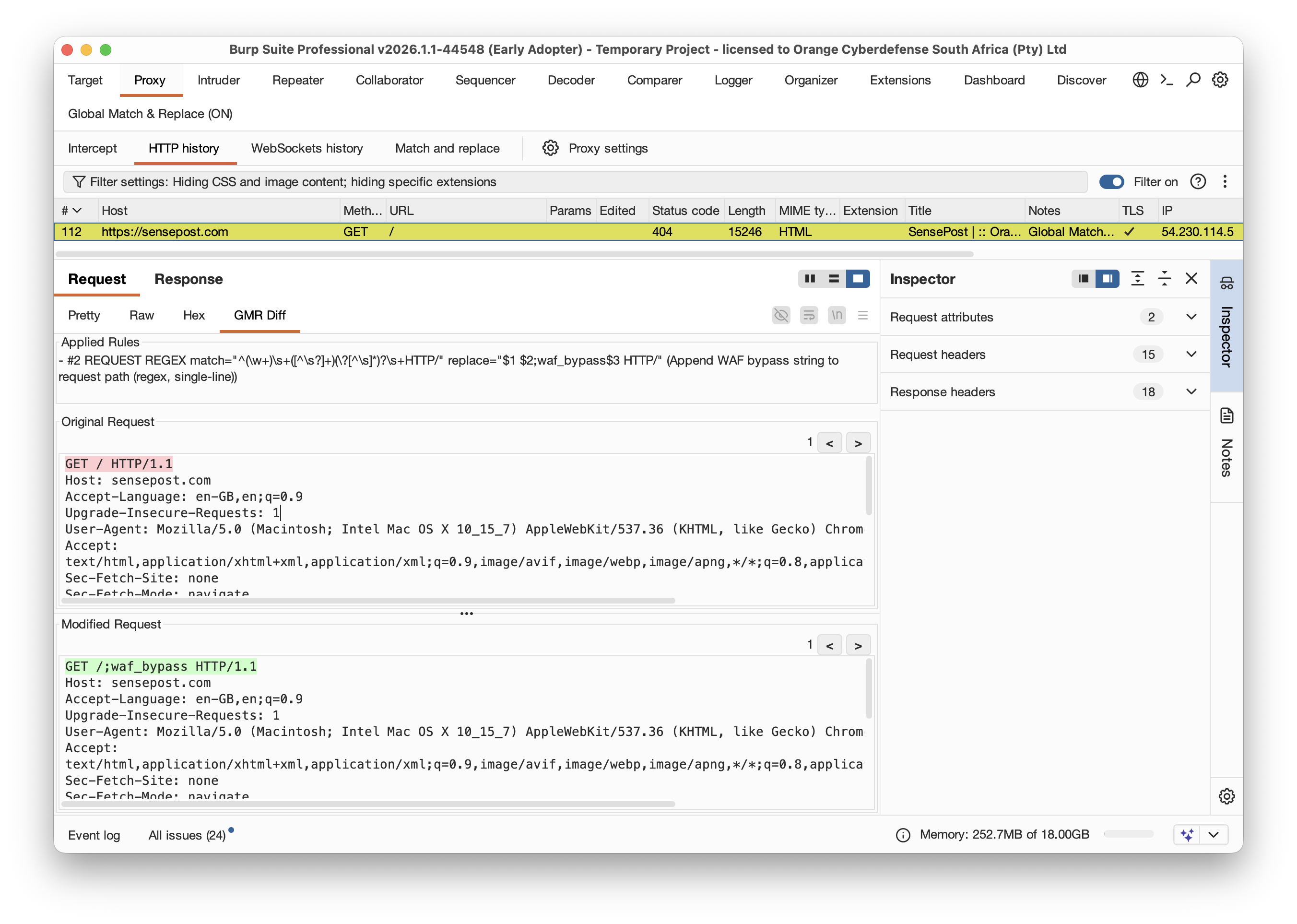The height and width of the screenshot is (924, 1297).
Task: Open the Filter settings bar
Action: (575, 181)
